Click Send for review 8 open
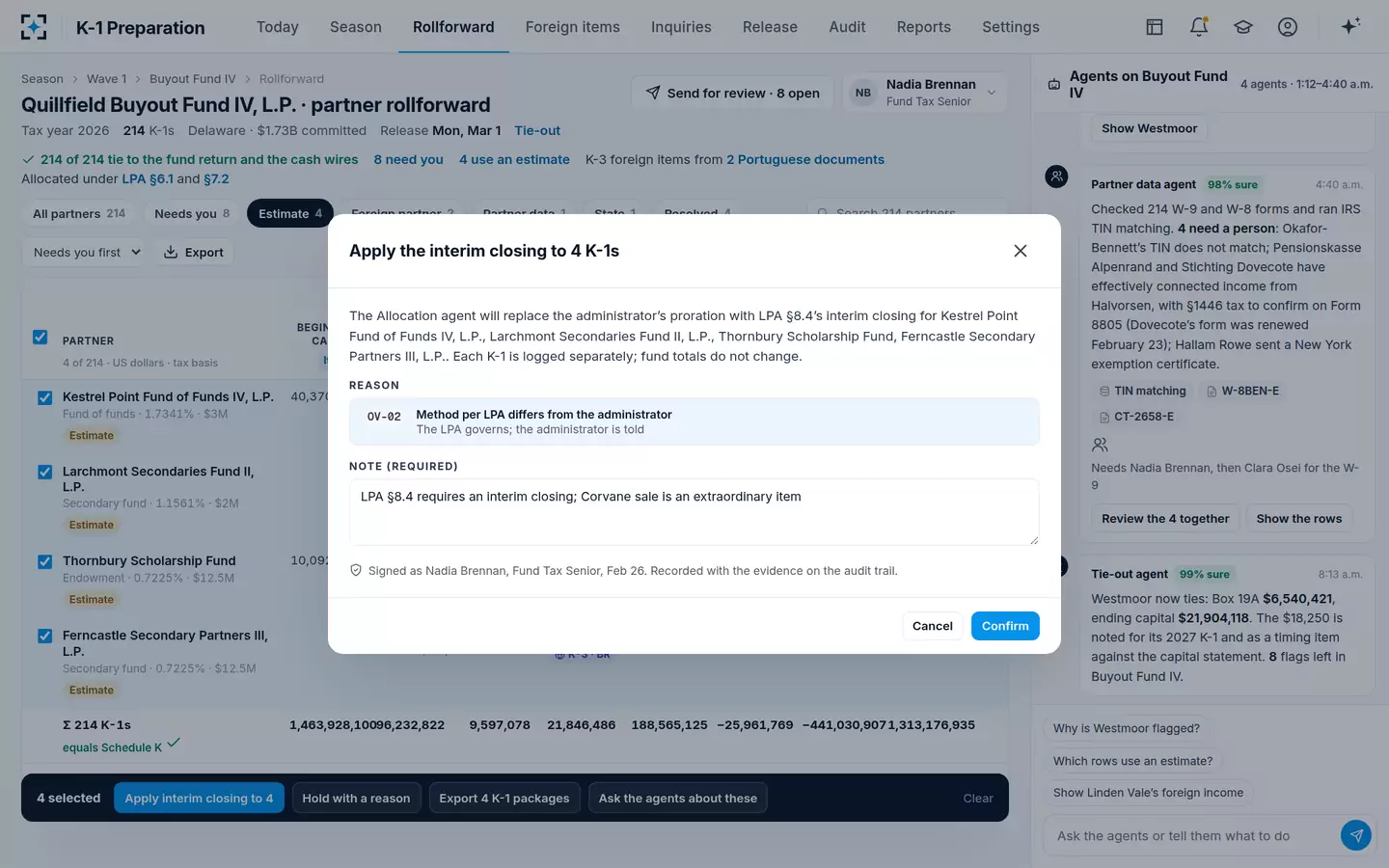Viewport: 1389px width, 868px height. pyautogui.click(x=732, y=93)
